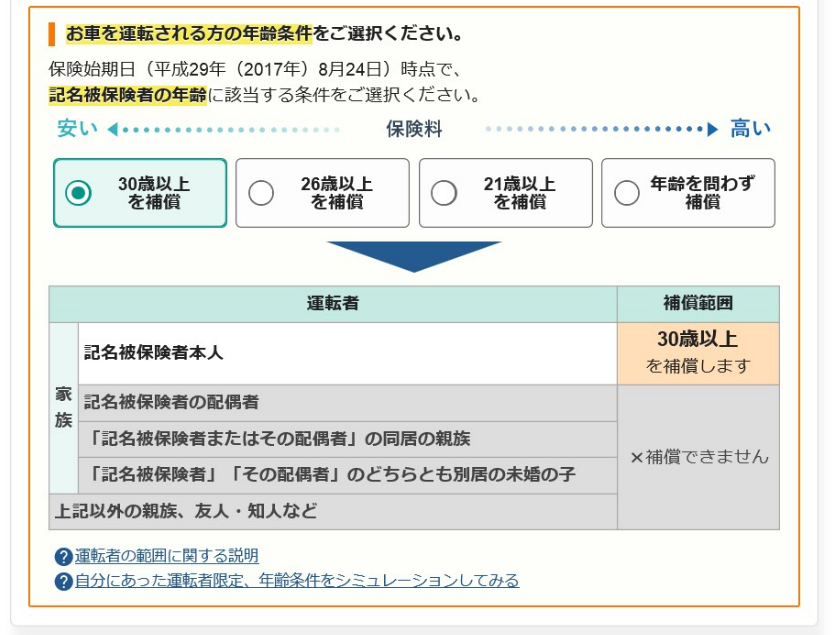Click the 30歳以上を補償します coverage cell
Viewport: 833px width, 635px height.
(x=698, y=353)
